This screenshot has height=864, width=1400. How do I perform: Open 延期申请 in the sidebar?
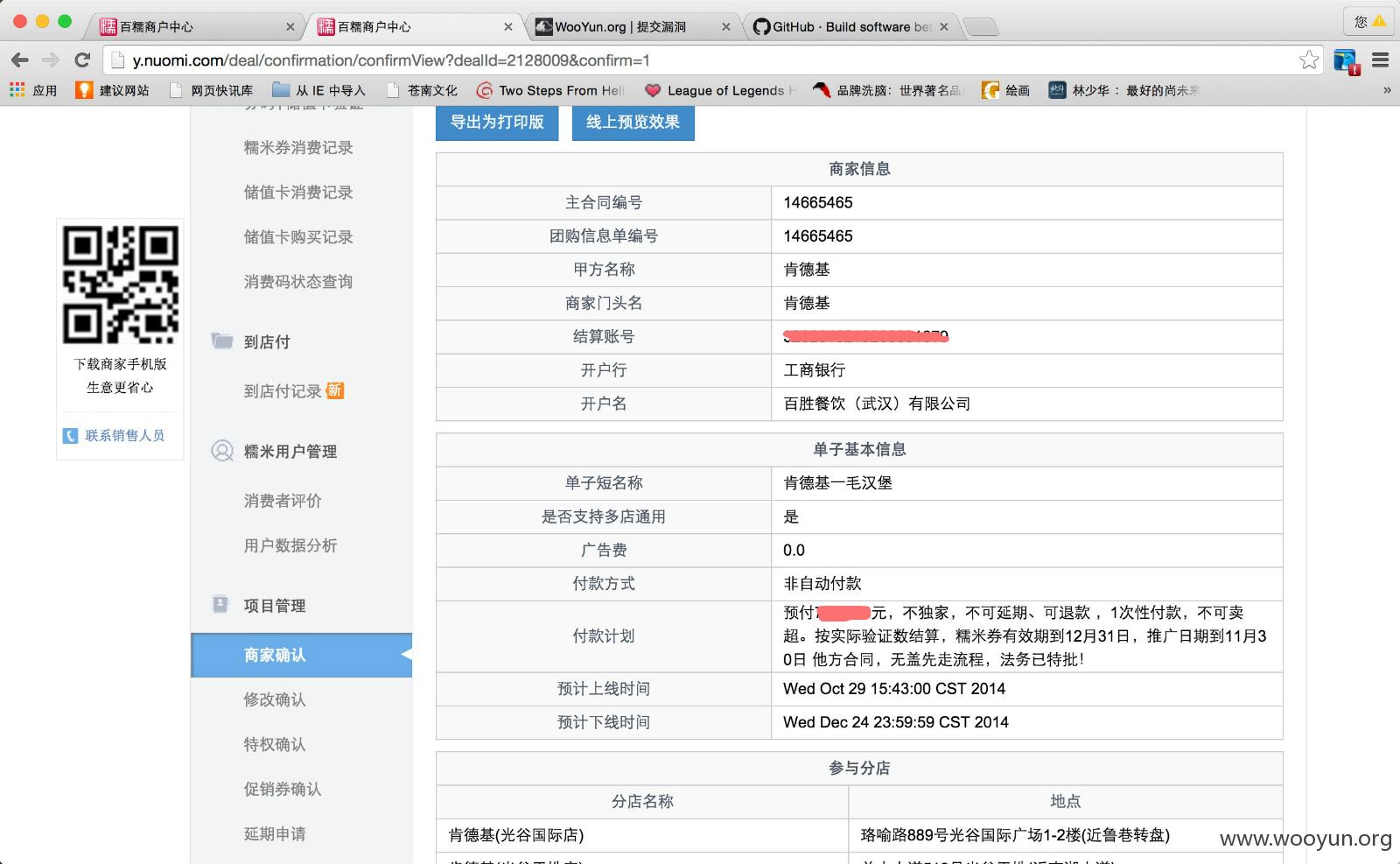[275, 833]
